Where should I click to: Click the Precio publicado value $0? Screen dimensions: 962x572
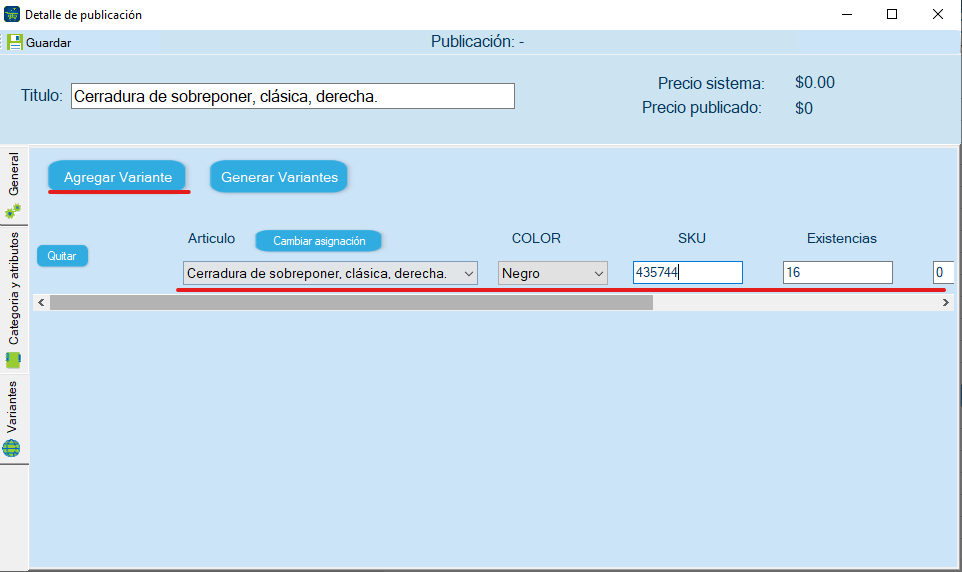point(804,109)
